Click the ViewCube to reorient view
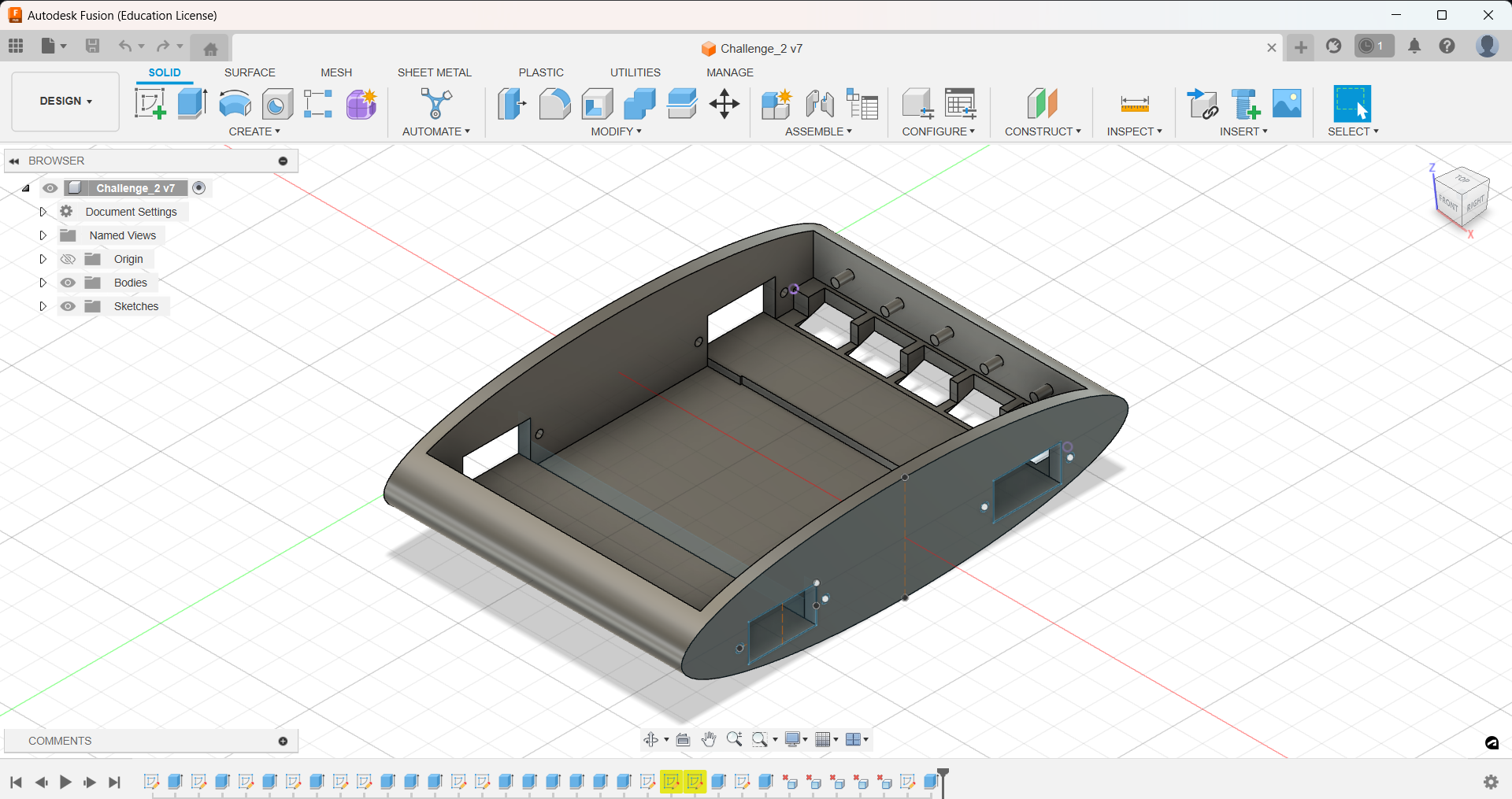The width and height of the screenshot is (1512, 799). click(1461, 197)
